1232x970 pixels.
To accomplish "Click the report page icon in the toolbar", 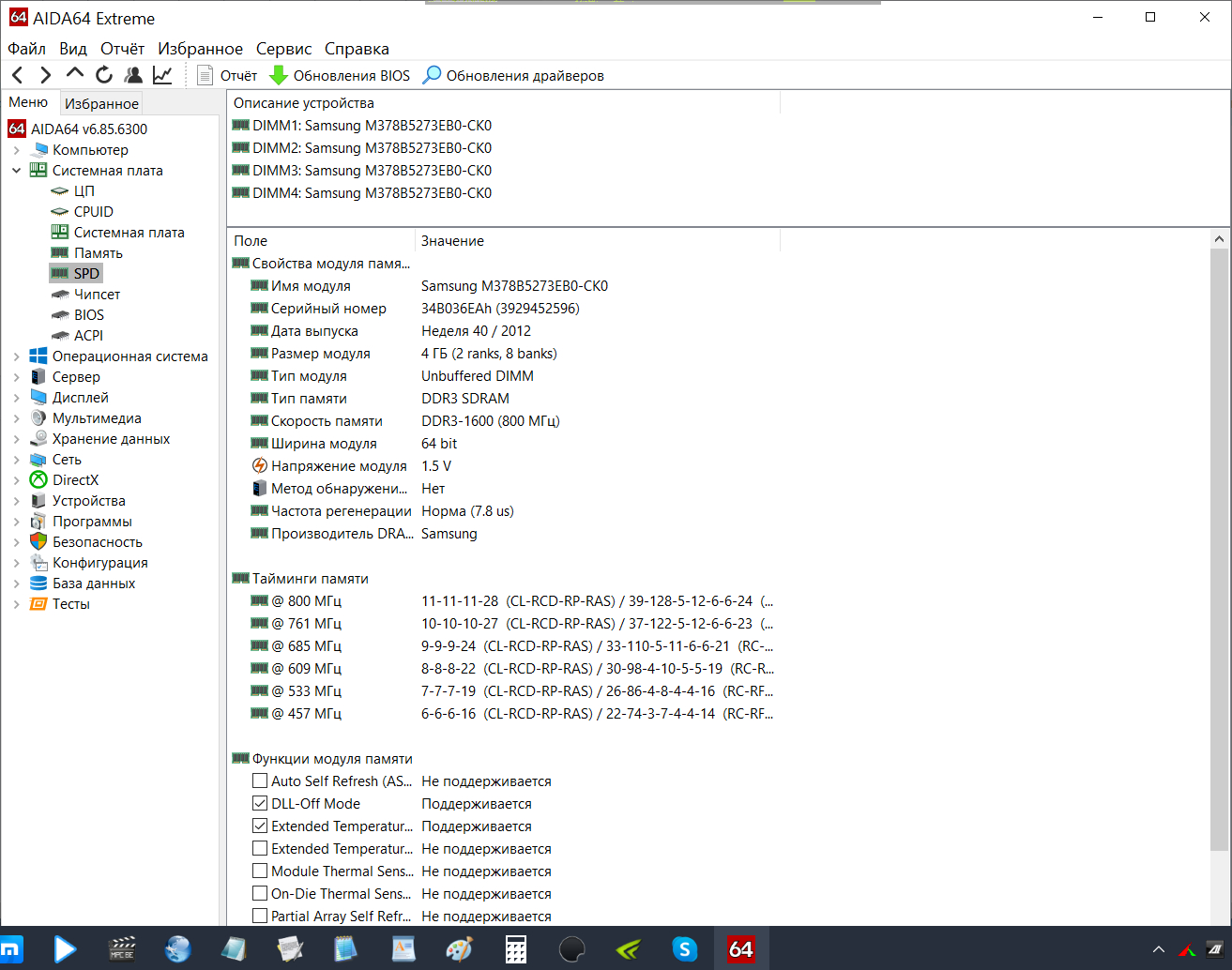I will [205, 75].
